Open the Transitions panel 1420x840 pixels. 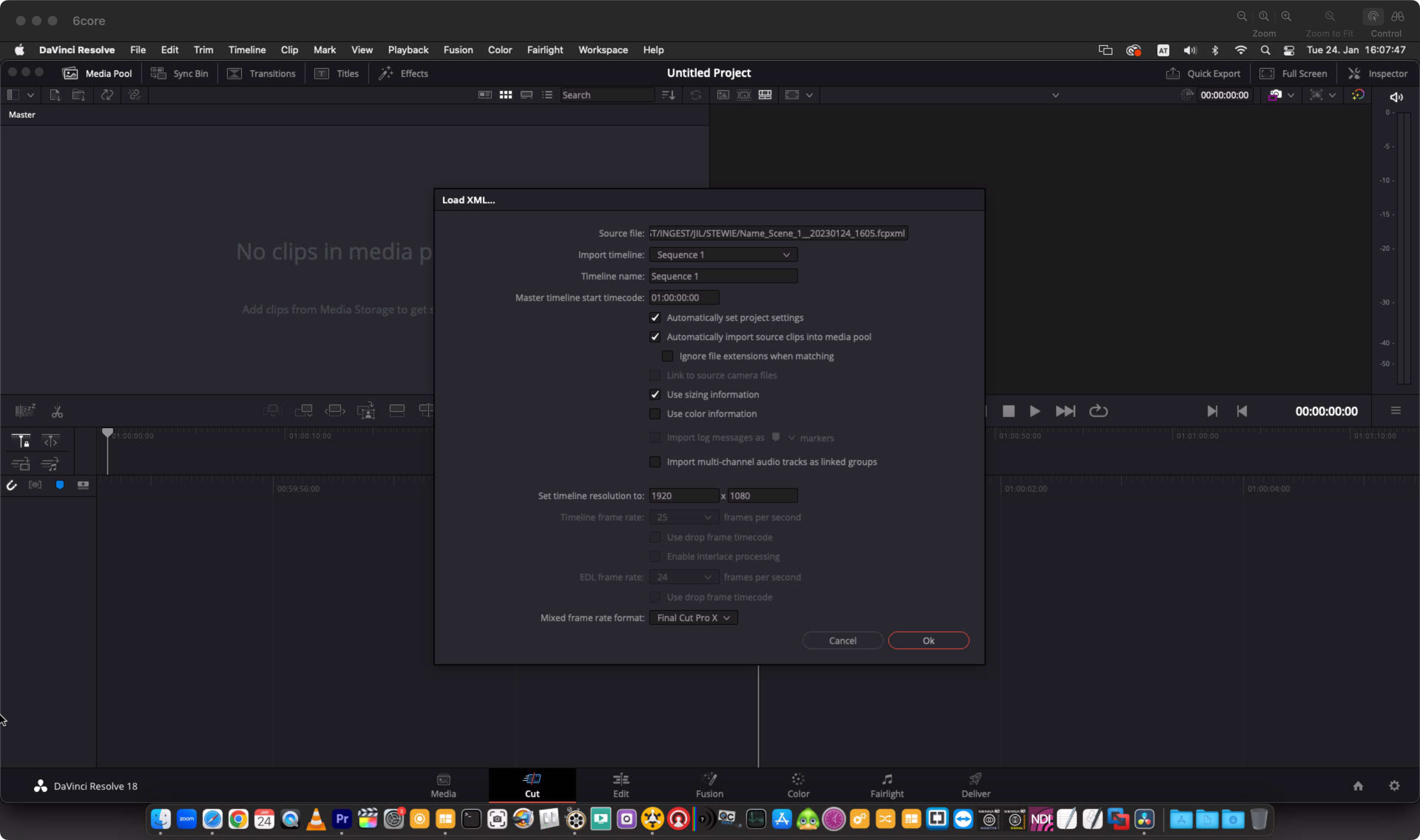[261, 74]
